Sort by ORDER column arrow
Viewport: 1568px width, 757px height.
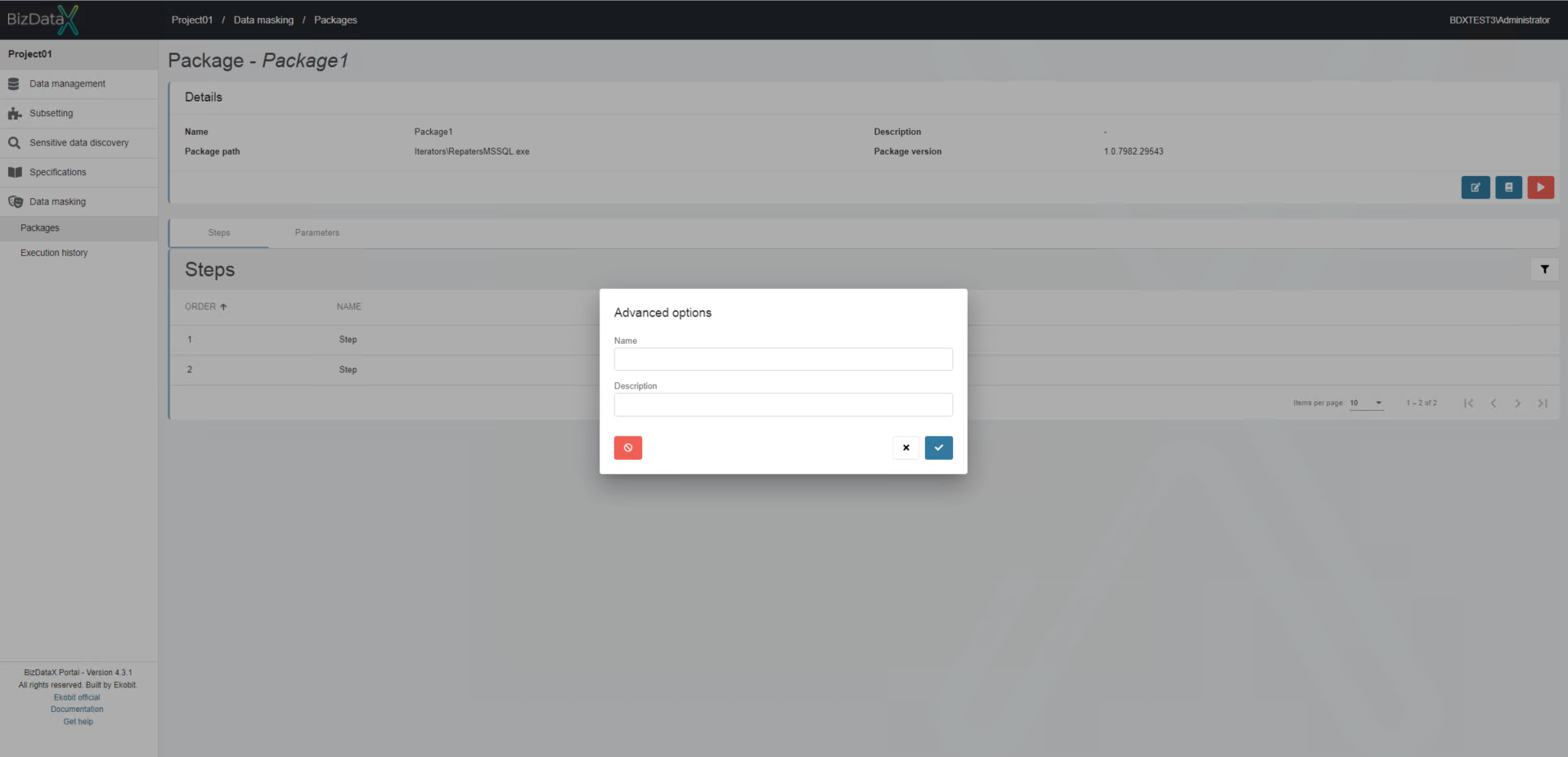[x=223, y=307]
